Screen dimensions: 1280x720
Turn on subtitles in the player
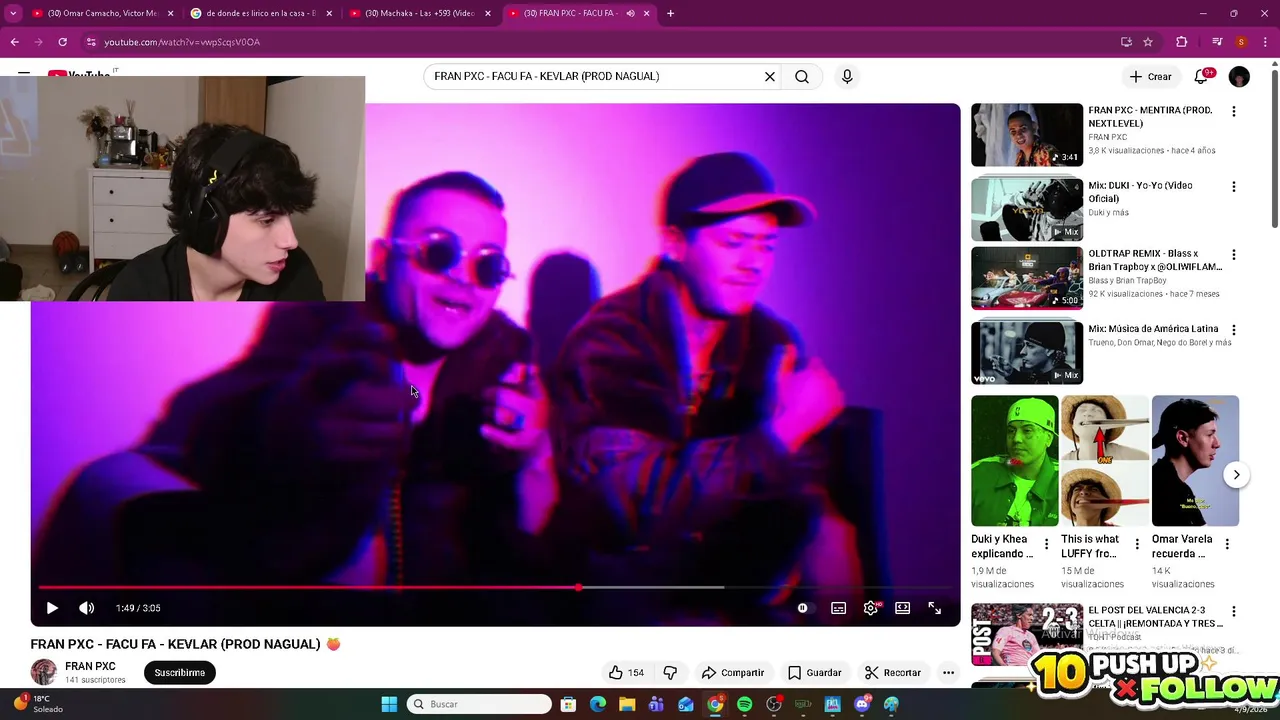click(x=839, y=608)
